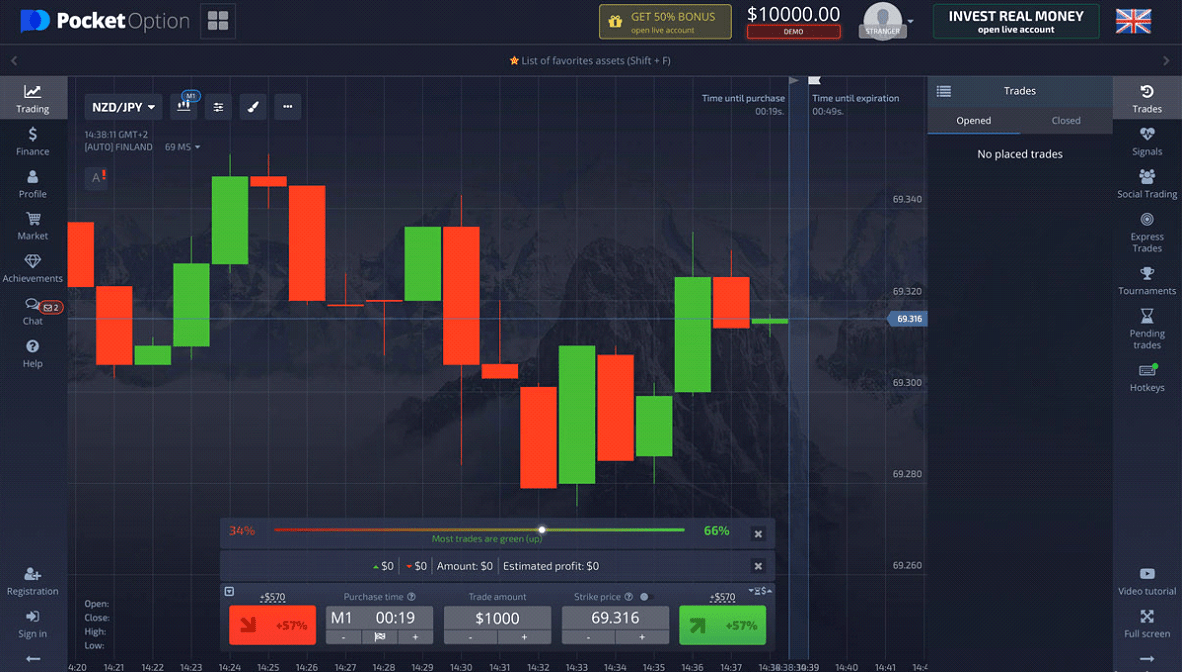This screenshot has width=1182, height=672.
Task: Open Social Trading
Action: tap(1147, 184)
